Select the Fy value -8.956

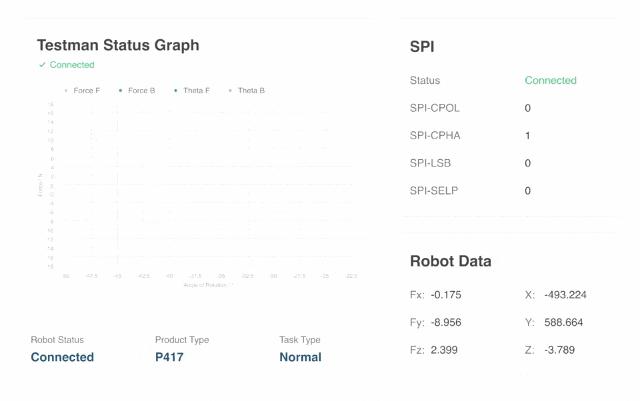tap(446, 323)
